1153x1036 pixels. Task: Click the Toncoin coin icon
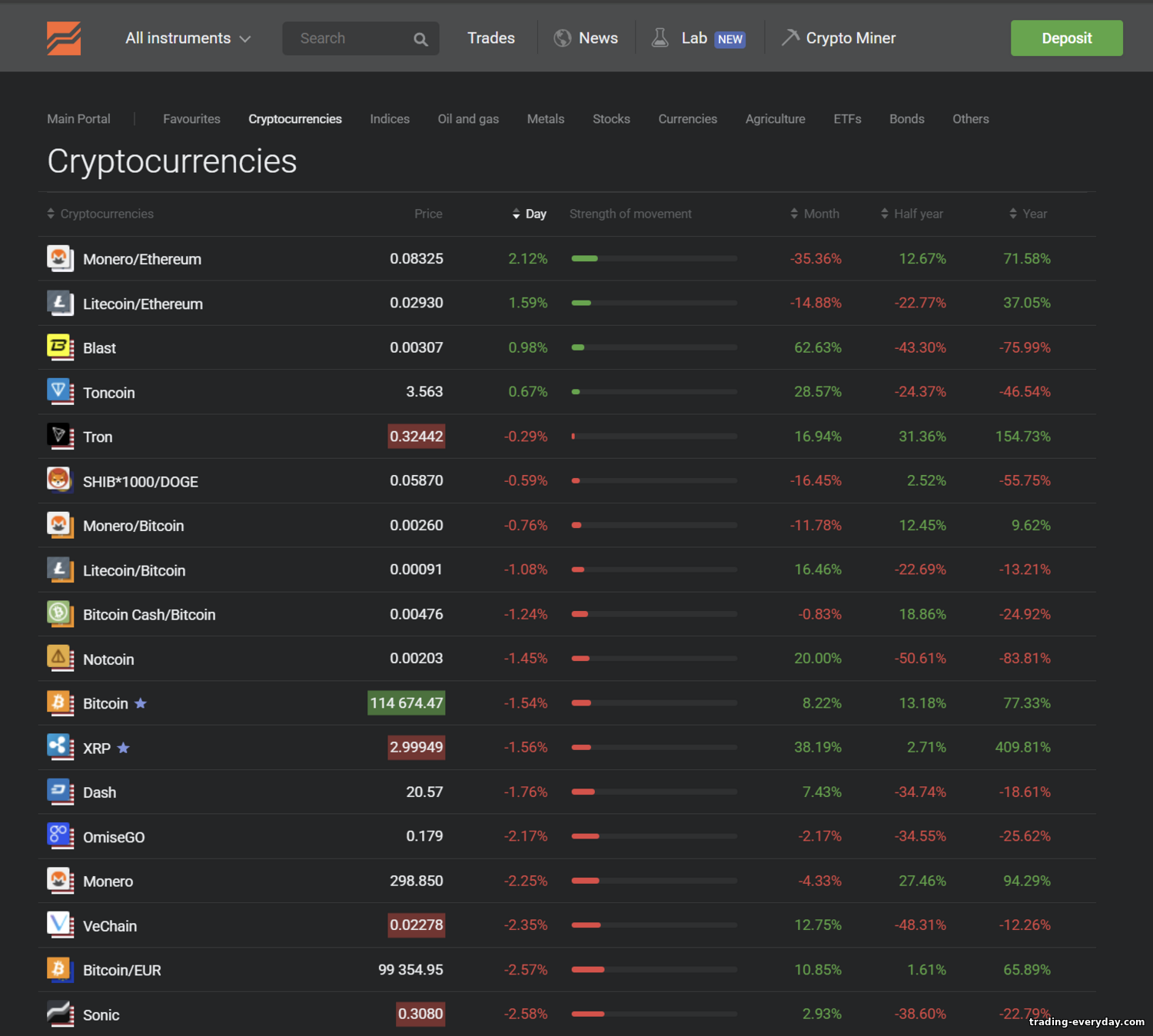coord(60,392)
